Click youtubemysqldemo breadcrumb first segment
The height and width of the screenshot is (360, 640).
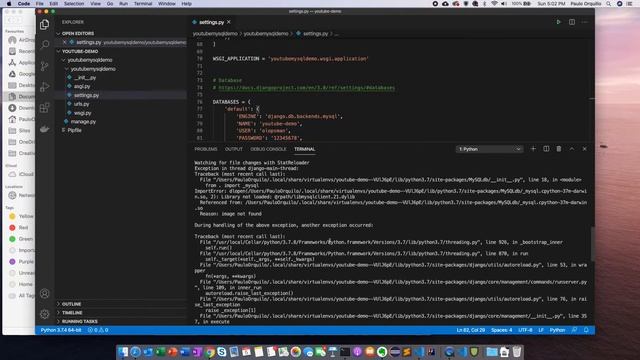215,33
